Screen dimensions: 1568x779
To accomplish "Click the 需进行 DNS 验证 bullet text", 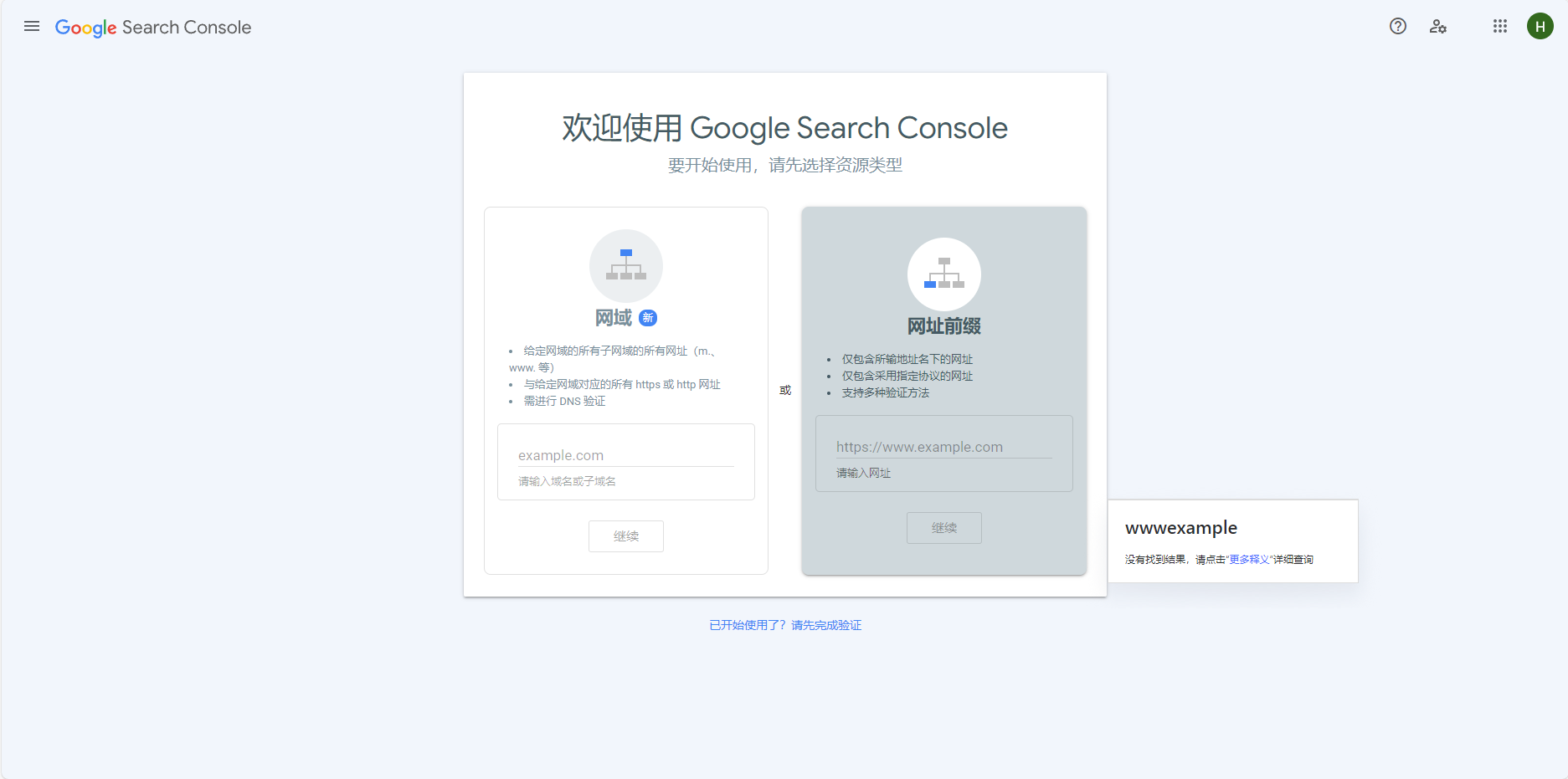I will point(565,402).
